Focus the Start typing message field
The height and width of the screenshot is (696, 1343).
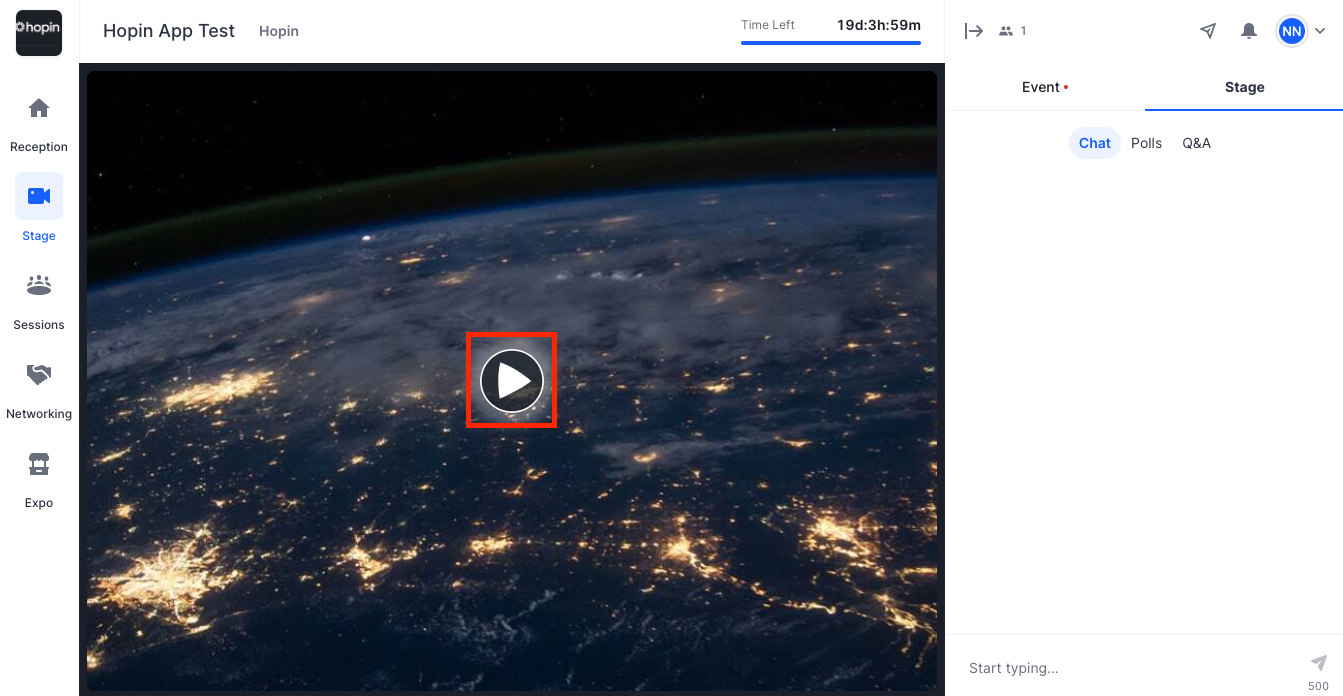pos(1130,668)
